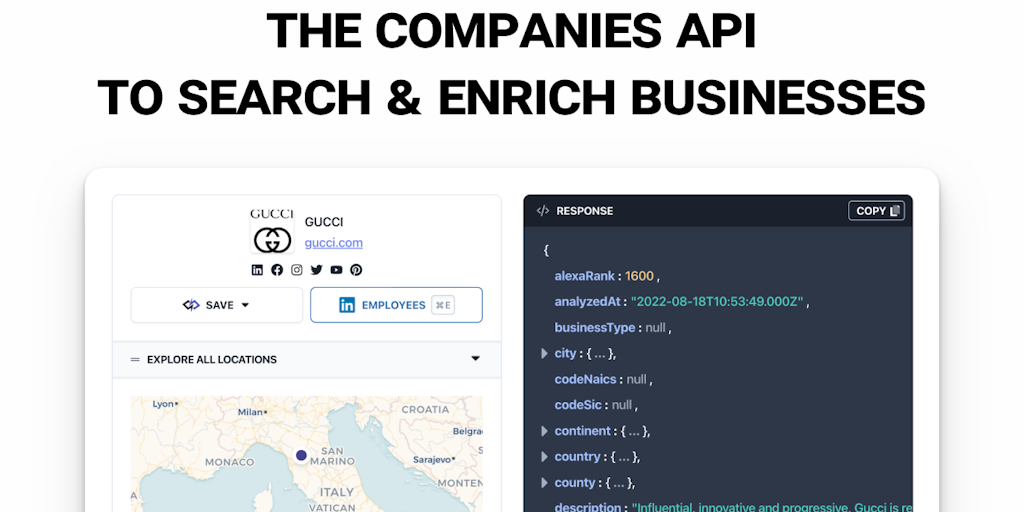
Task: Click the Gucci logo image
Action: click(x=272, y=231)
